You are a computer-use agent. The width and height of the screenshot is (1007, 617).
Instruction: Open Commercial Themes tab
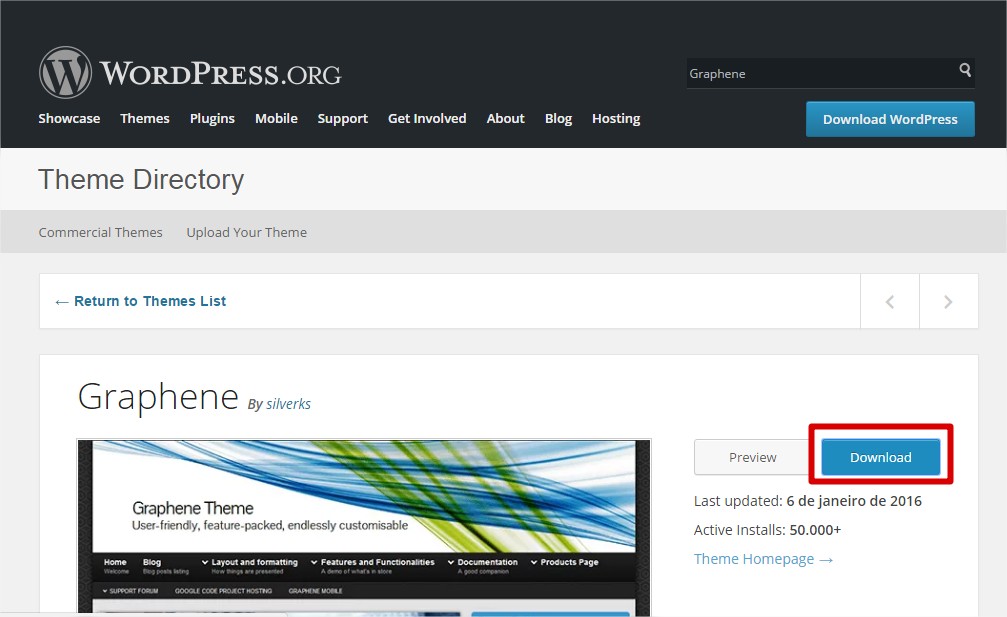pyautogui.click(x=100, y=232)
